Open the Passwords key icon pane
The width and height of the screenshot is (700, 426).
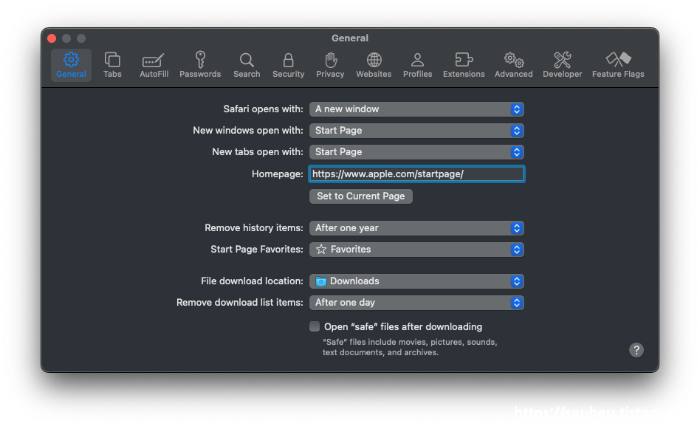[200, 65]
